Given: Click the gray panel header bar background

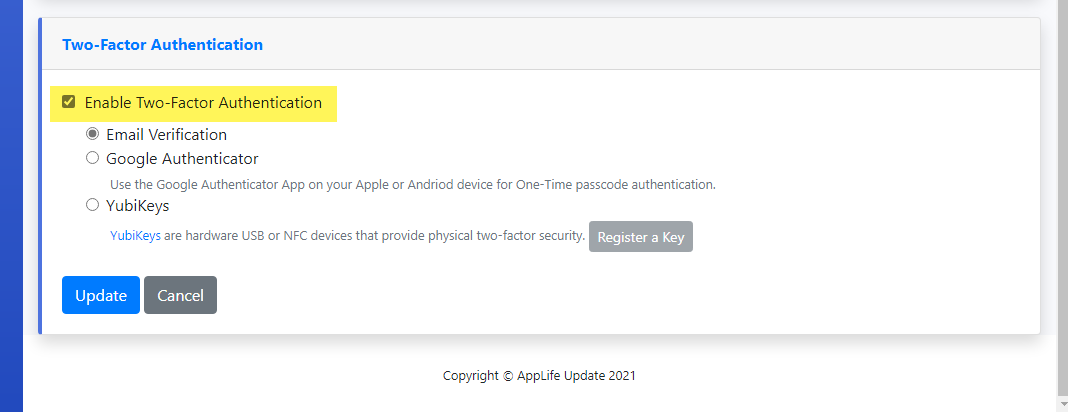Looking at the screenshot, I should pyautogui.click(x=647, y=44).
